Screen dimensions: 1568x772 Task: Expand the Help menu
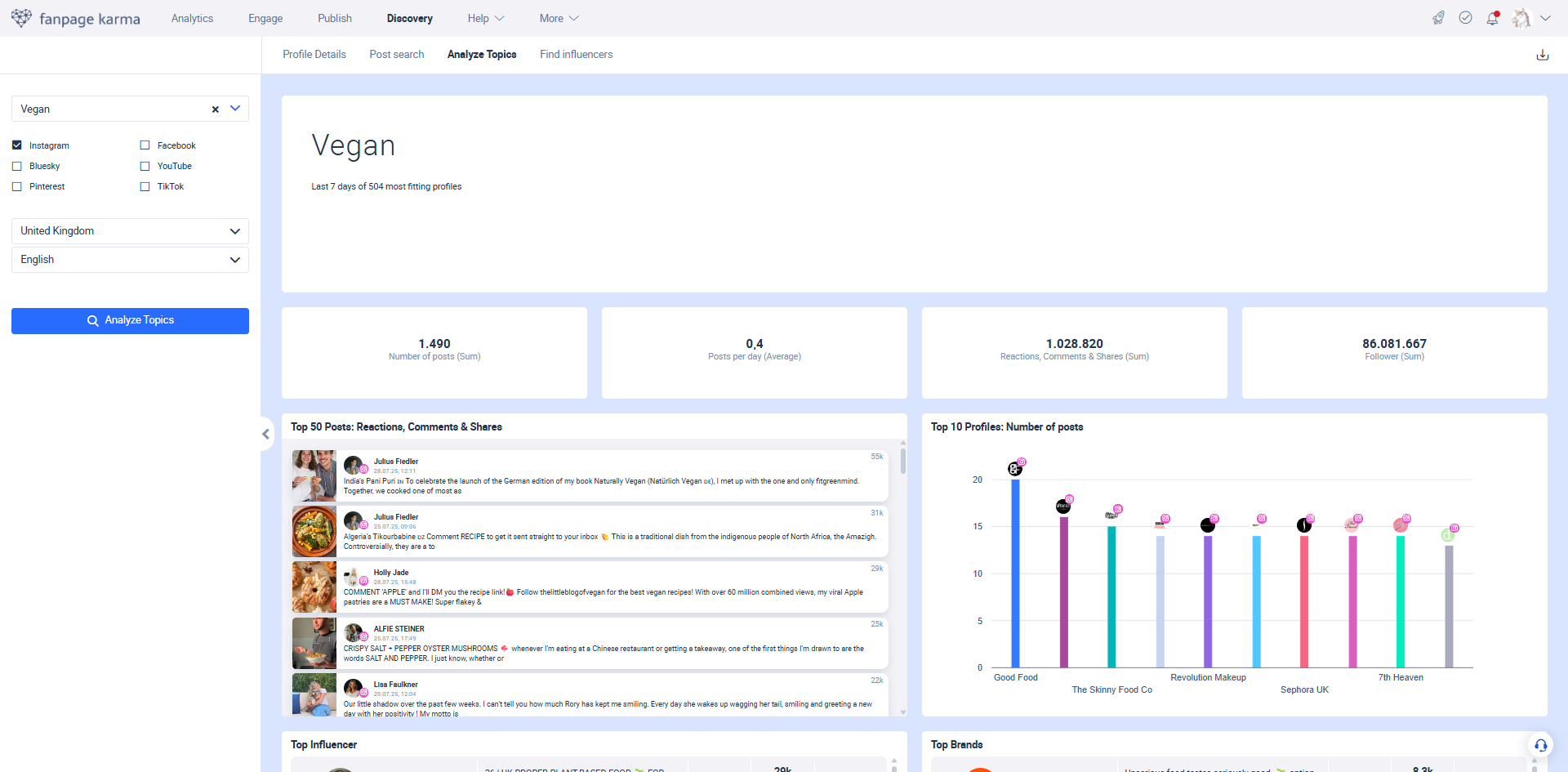[x=486, y=18]
